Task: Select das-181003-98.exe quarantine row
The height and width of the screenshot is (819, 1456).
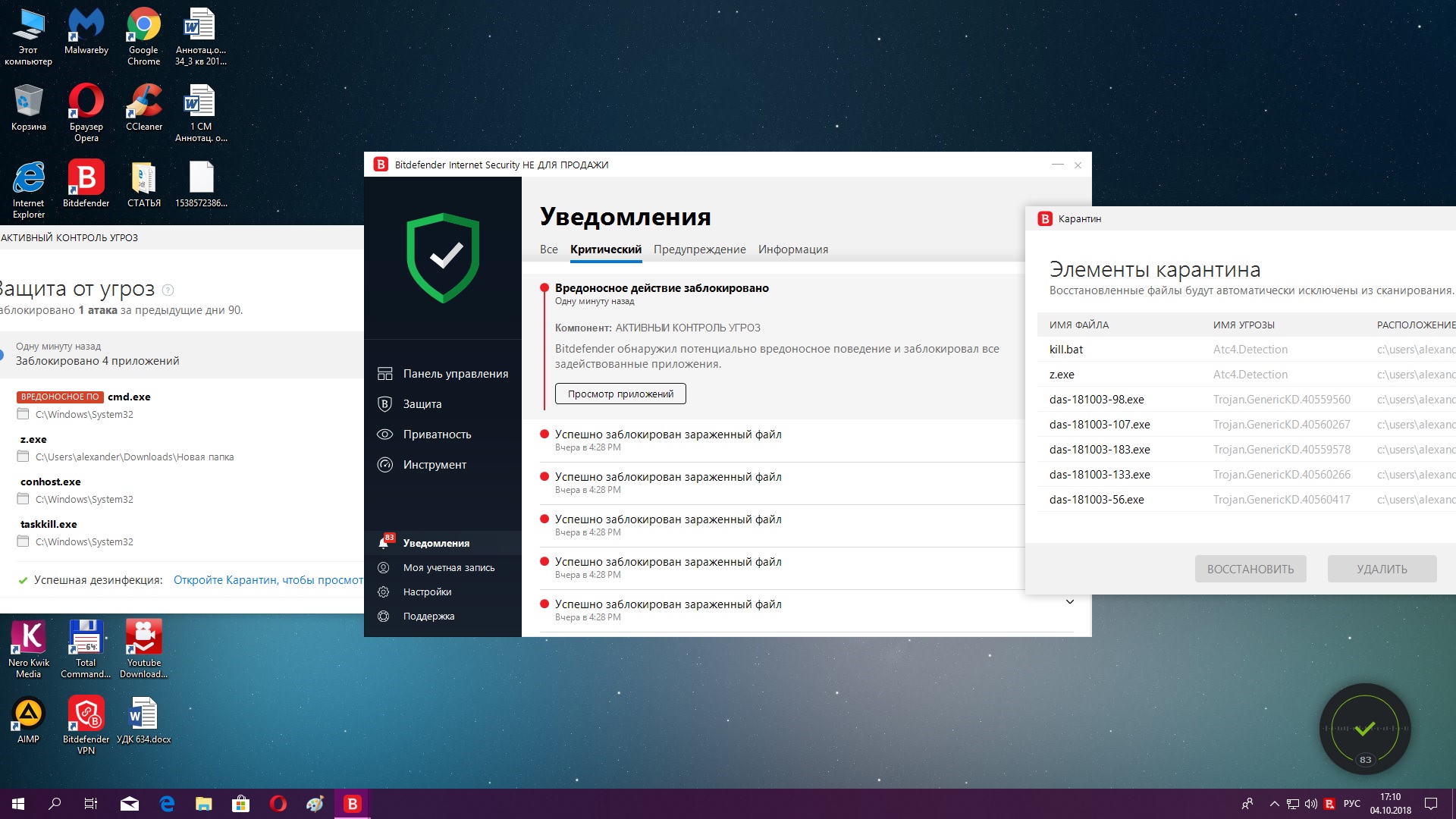Action: tap(1246, 400)
